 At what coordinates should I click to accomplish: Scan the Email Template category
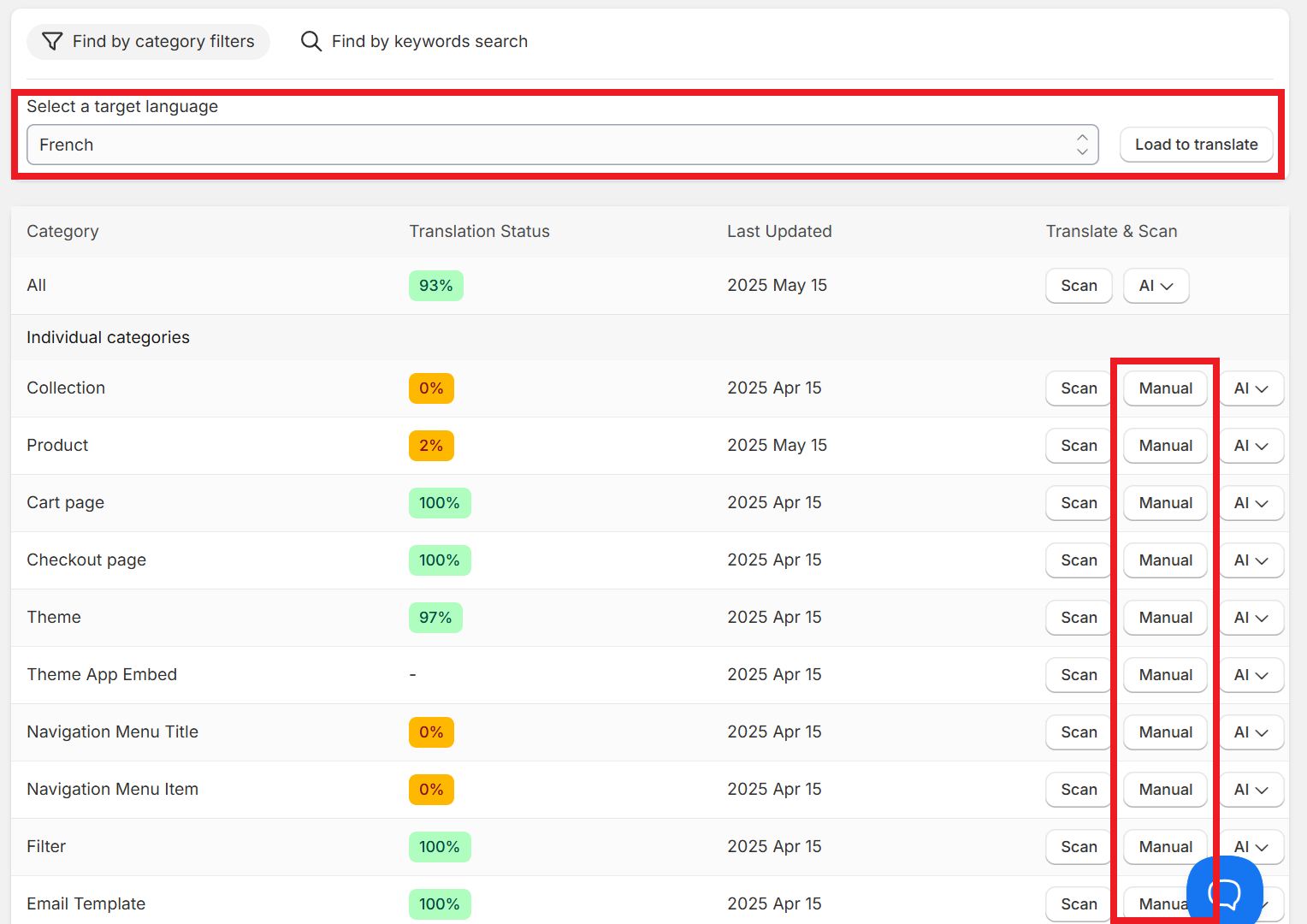pos(1079,904)
